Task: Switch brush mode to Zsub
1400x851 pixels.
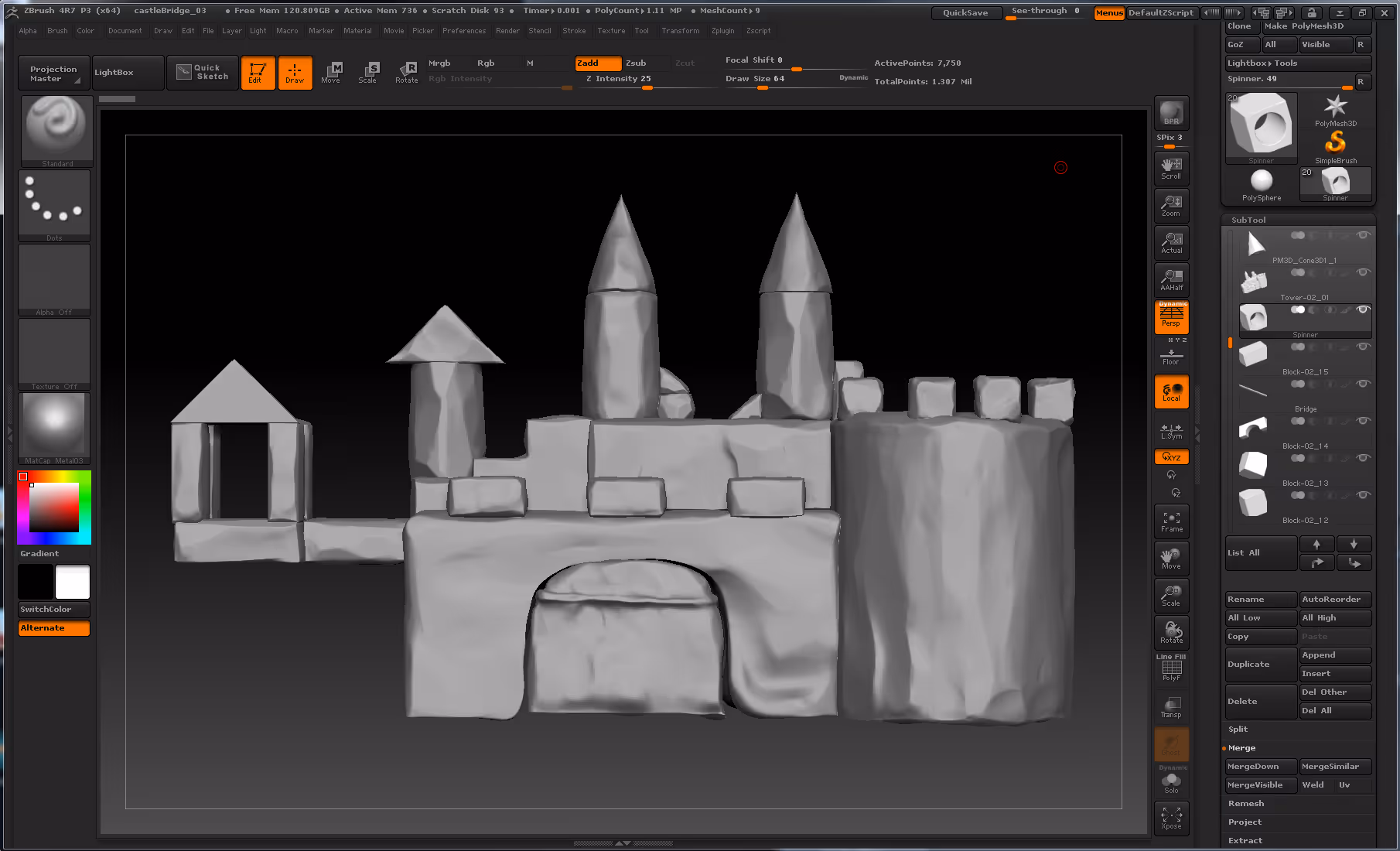Action: (x=637, y=63)
